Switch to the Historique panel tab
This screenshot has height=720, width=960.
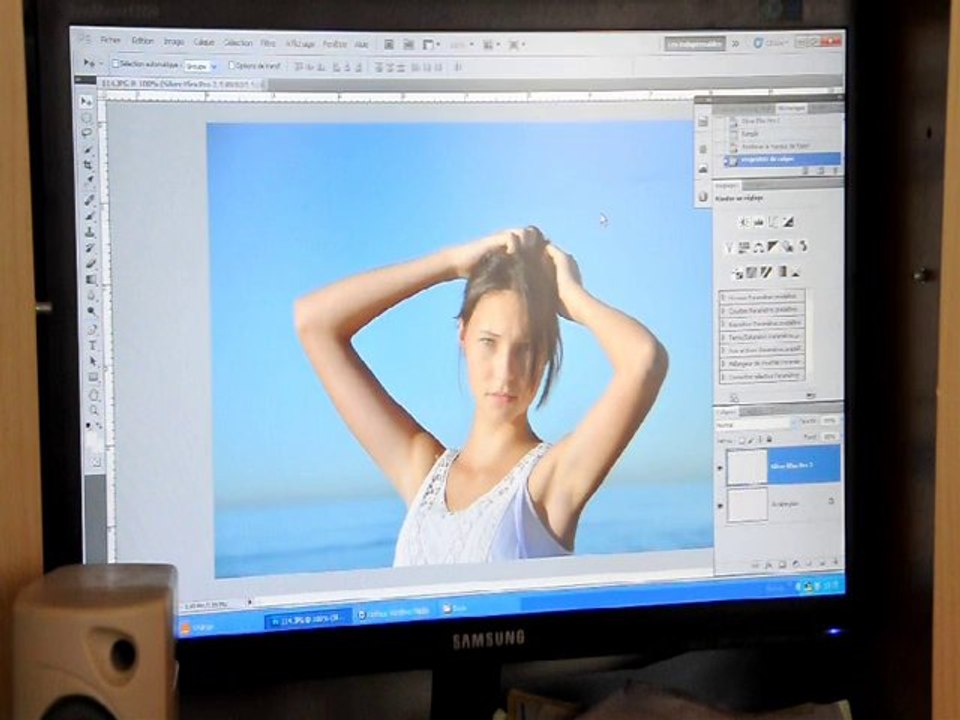(x=791, y=108)
